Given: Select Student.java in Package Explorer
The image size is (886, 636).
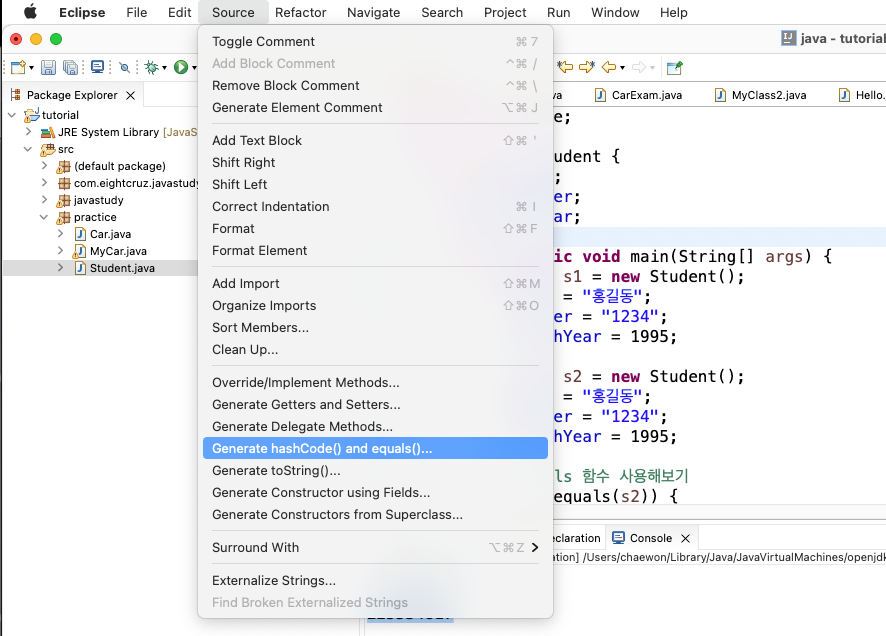Looking at the screenshot, I should click(122, 268).
